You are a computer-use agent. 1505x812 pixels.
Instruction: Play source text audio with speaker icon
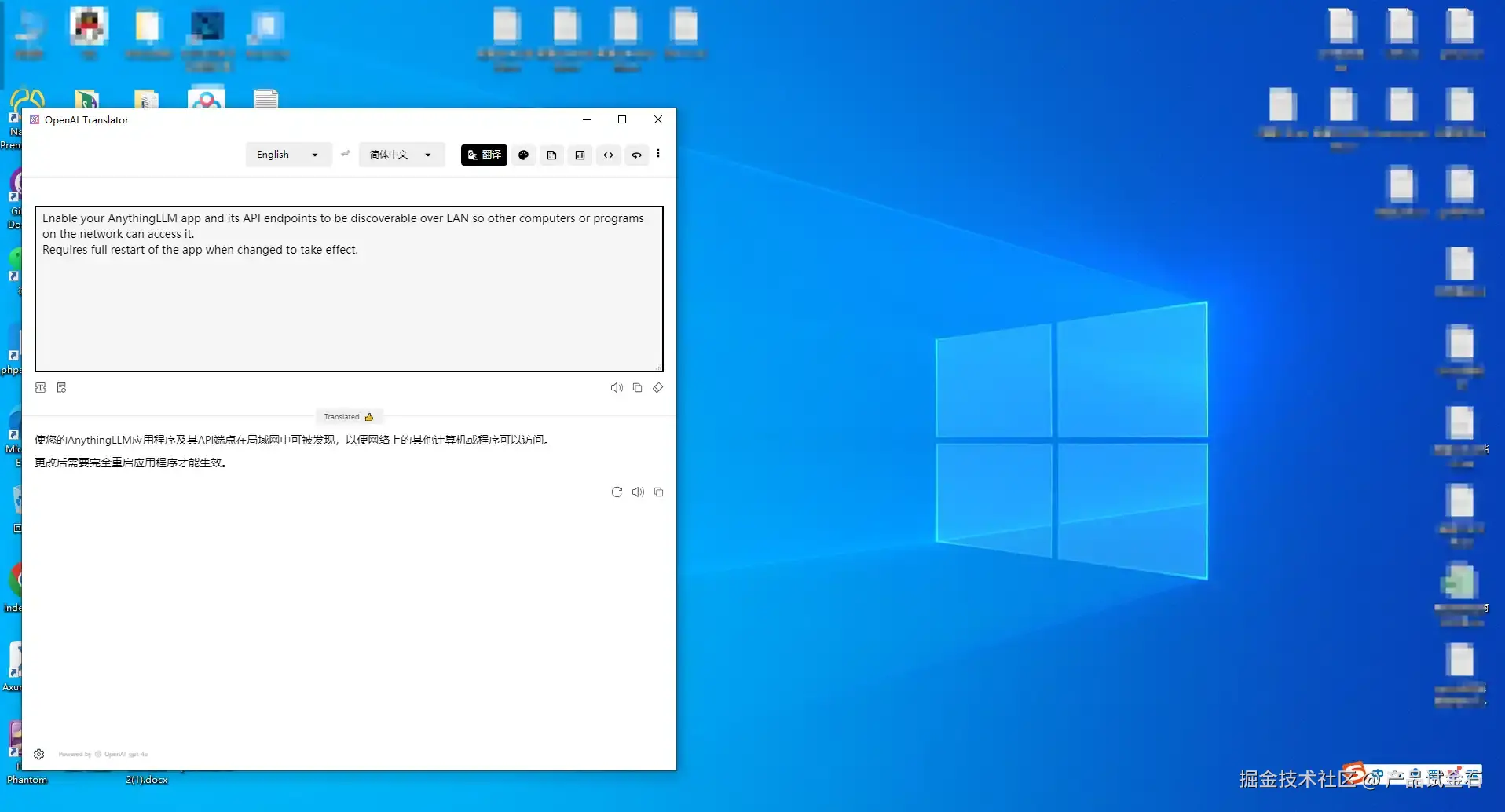(x=617, y=388)
